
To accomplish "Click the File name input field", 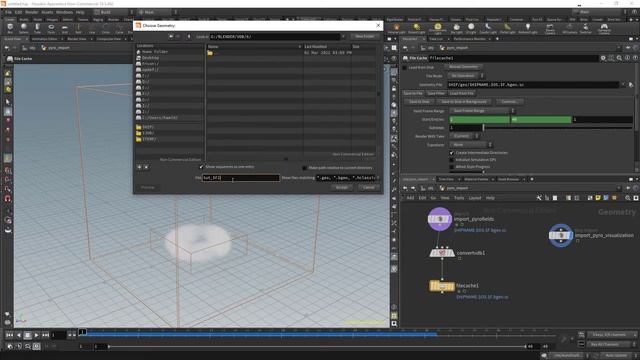I will pos(241,178).
